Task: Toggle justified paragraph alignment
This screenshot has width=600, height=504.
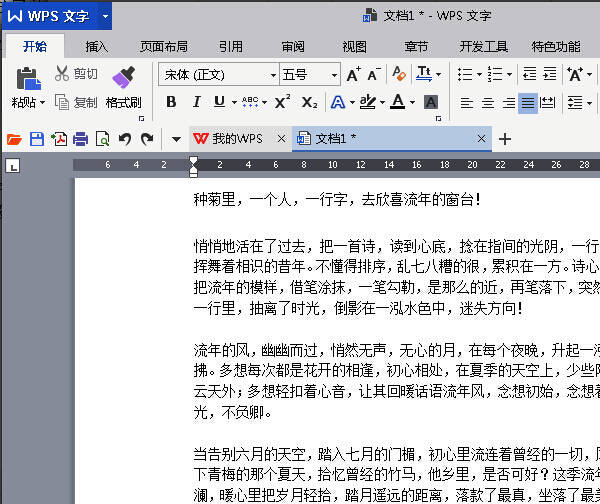Action: pyautogui.click(x=527, y=102)
